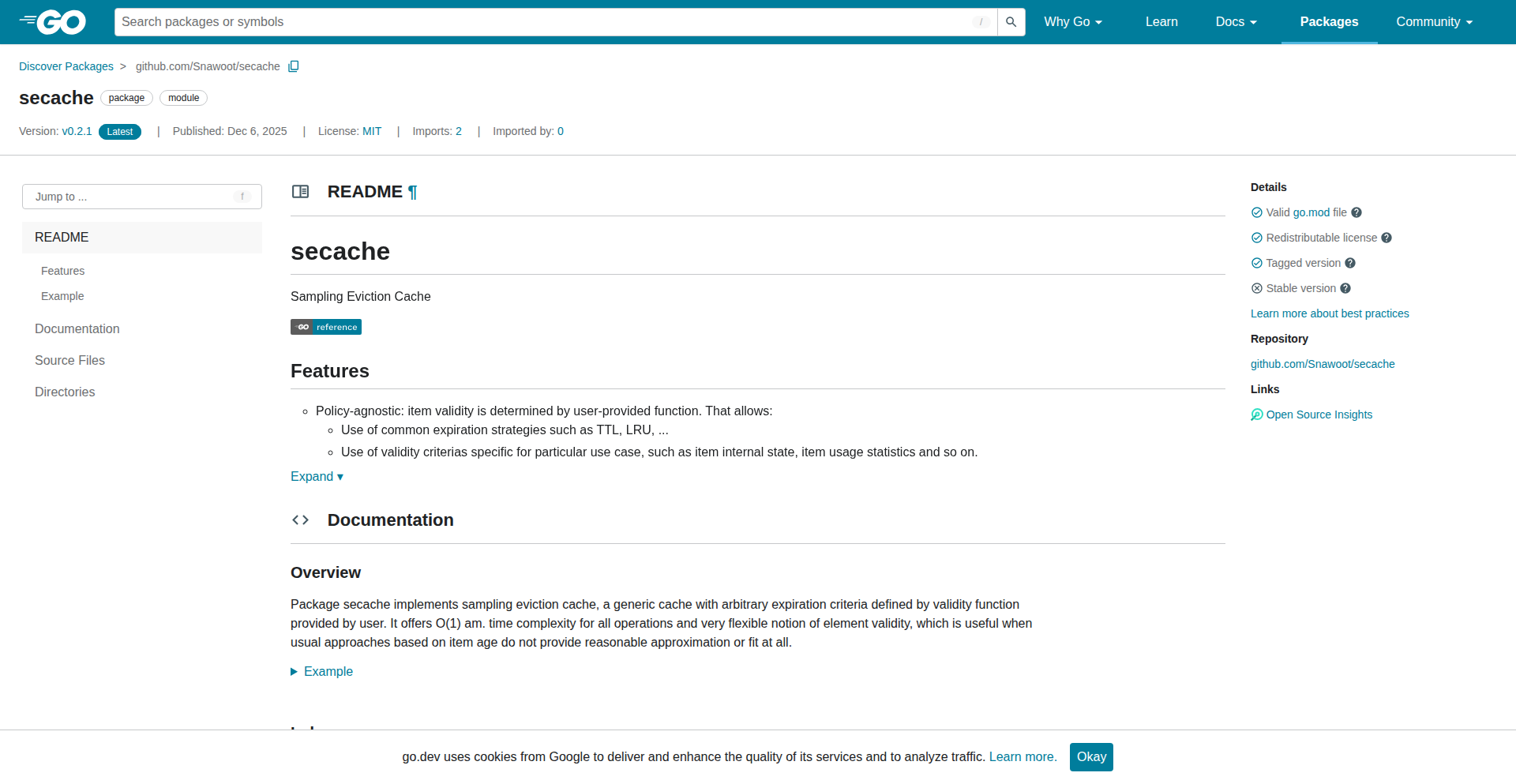Click the module chip label

(x=183, y=98)
